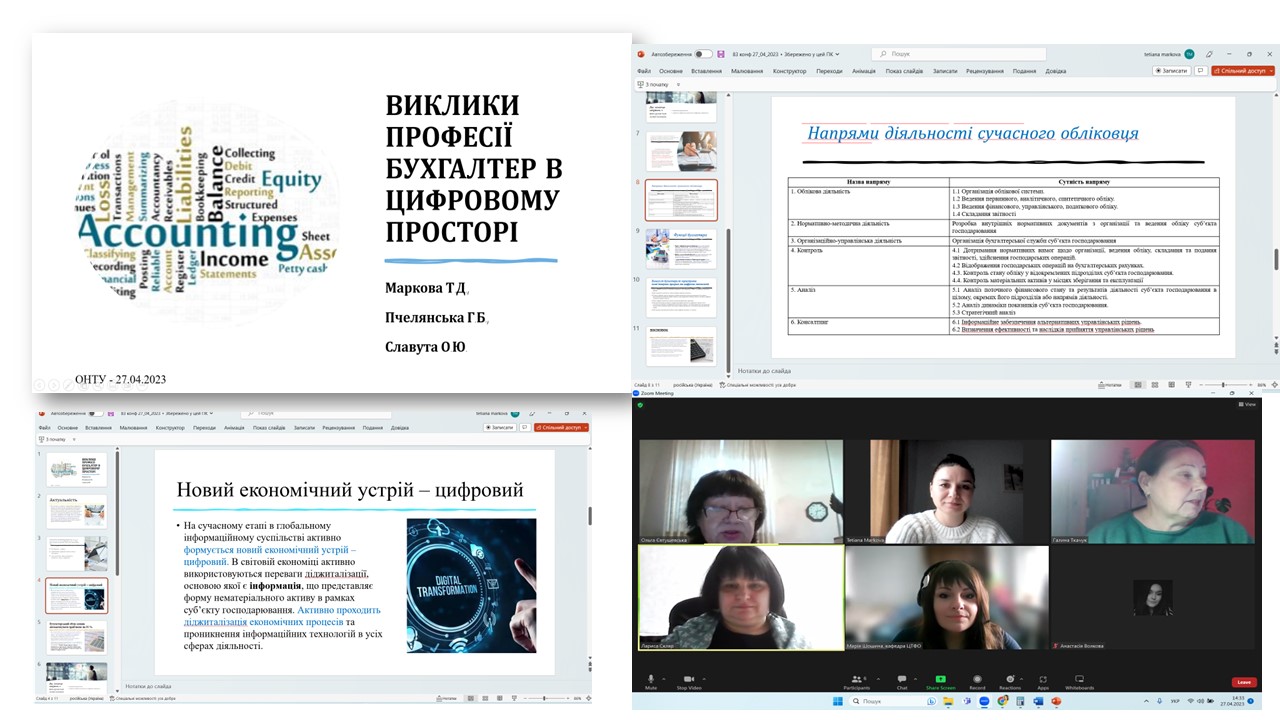The height and width of the screenshot is (720, 1280).
Task: Open Whiteboards in Zoom toolbar
Action: (x=1079, y=681)
